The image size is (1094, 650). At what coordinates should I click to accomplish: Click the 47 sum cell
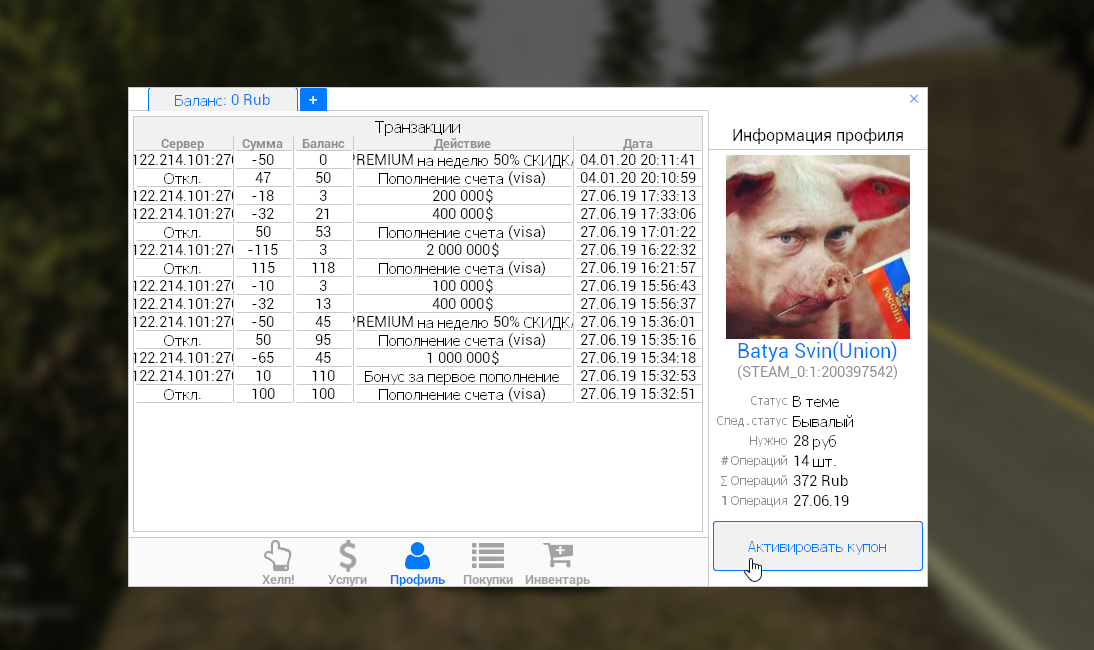click(263, 178)
